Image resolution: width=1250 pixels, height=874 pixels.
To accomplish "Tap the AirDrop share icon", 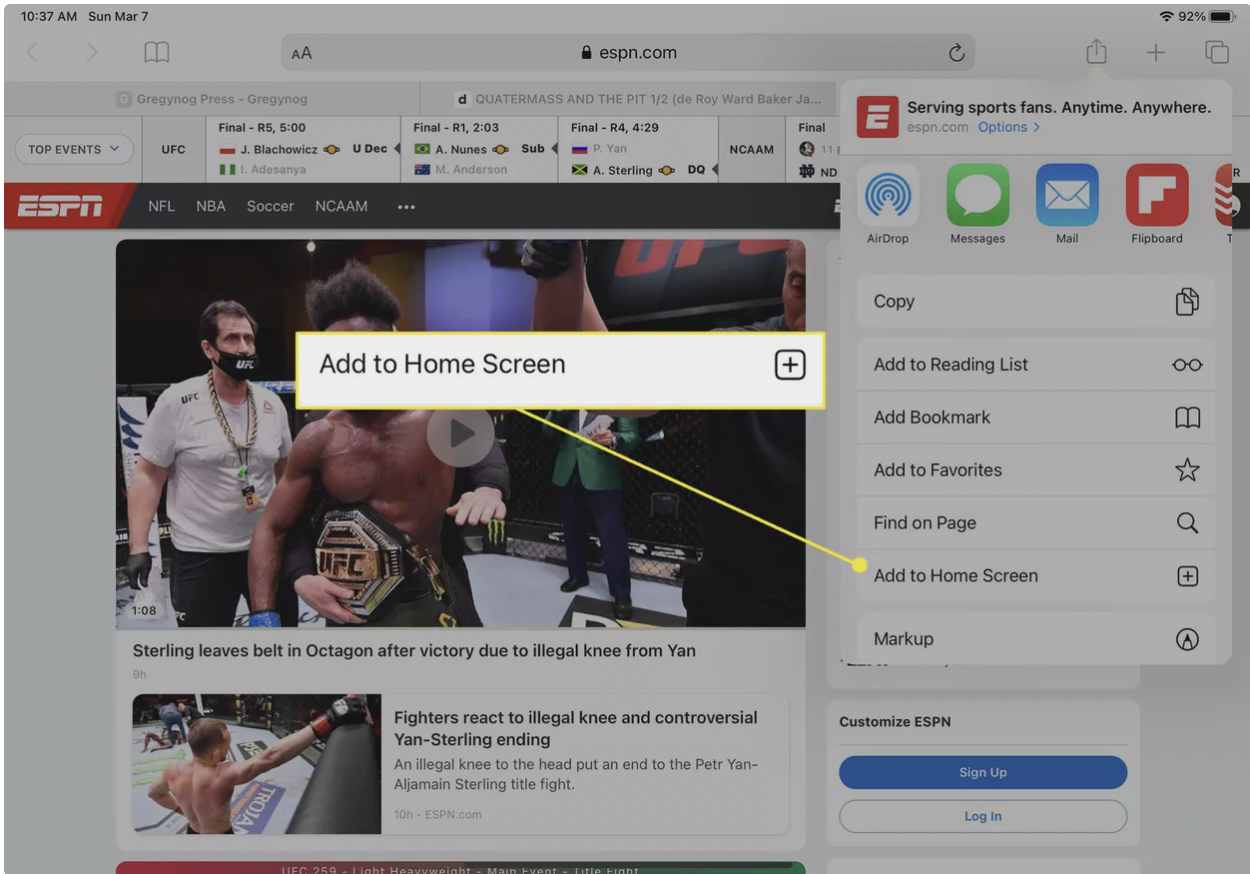I will (x=887, y=195).
